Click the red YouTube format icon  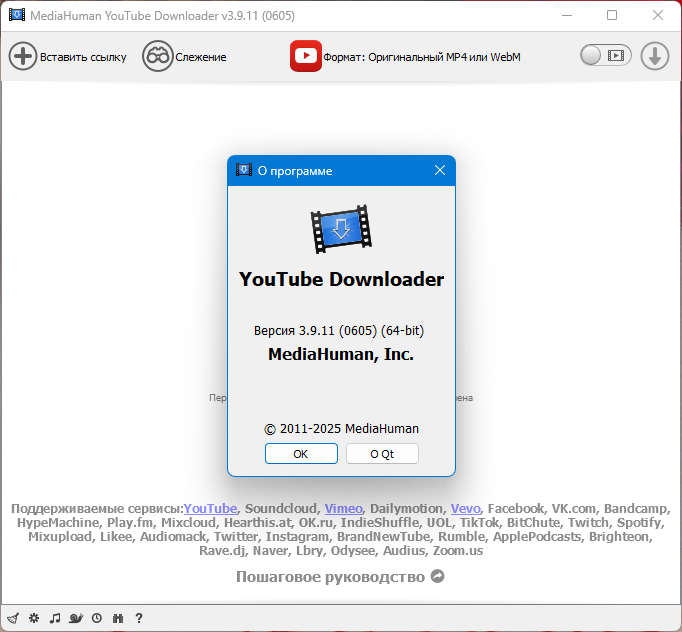tap(306, 56)
